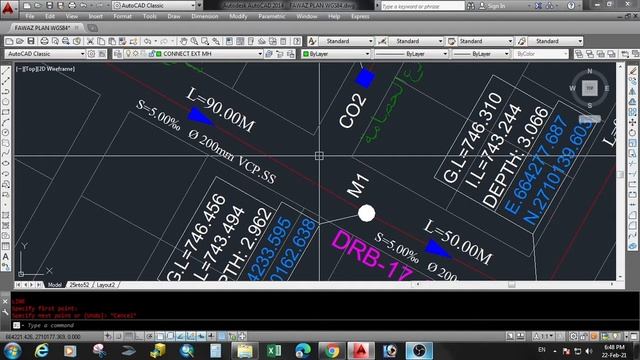Image resolution: width=640 pixels, height=360 pixels.
Task: Open the Dimension menu
Action: pyautogui.click(x=205, y=16)
